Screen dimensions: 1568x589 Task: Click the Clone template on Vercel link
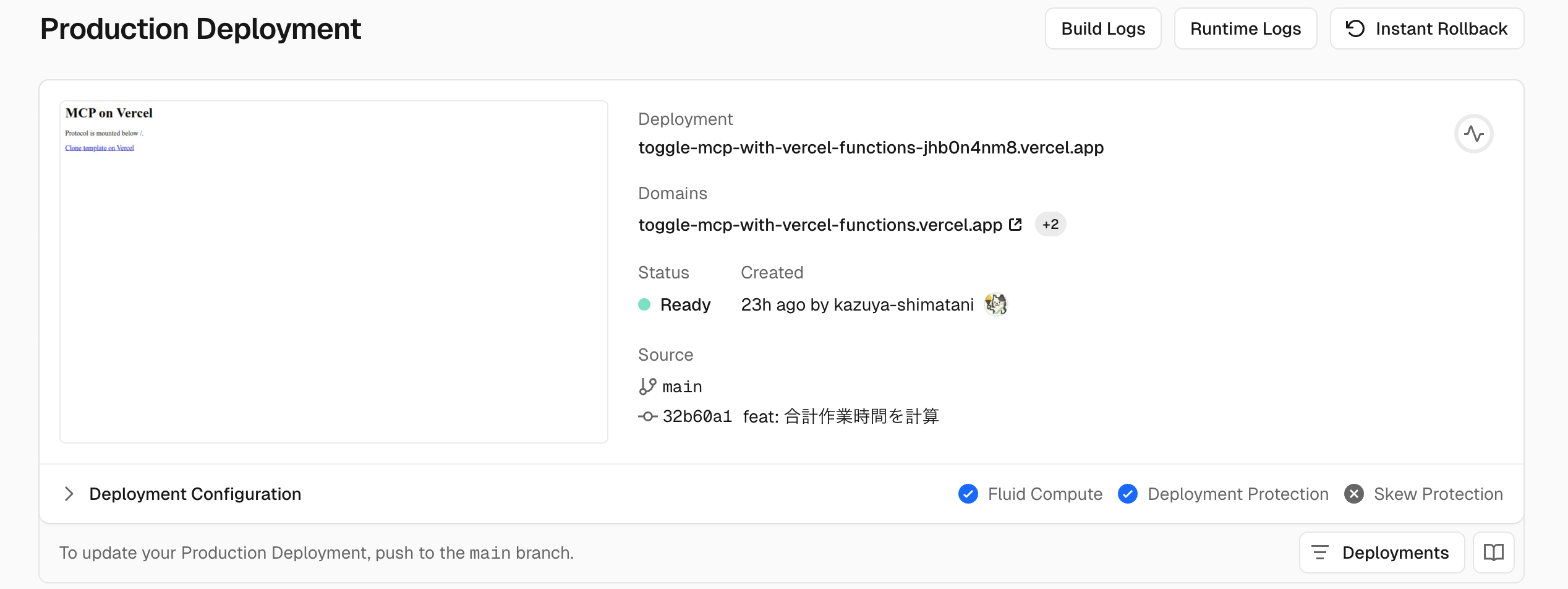(100, 148)
